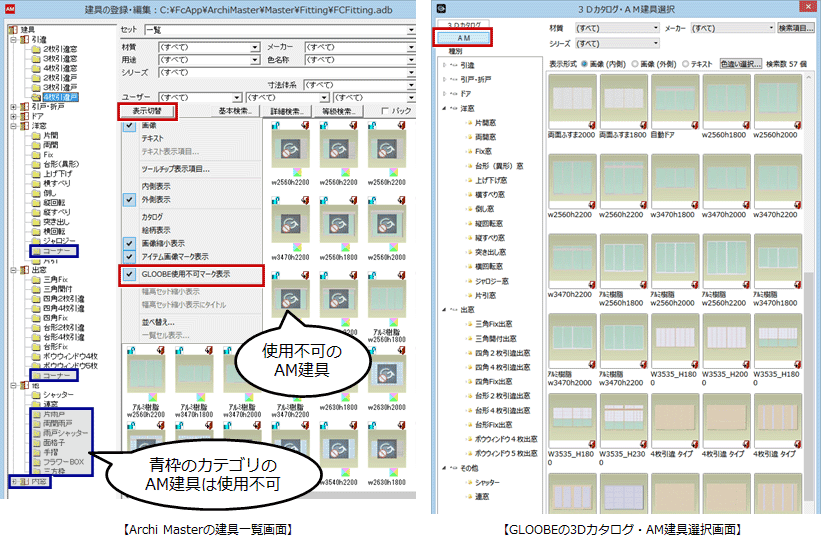Select the highlighted 4枚引違戸 tree item
Viewport: 821px width, 545px height.
tap(60, 97)
